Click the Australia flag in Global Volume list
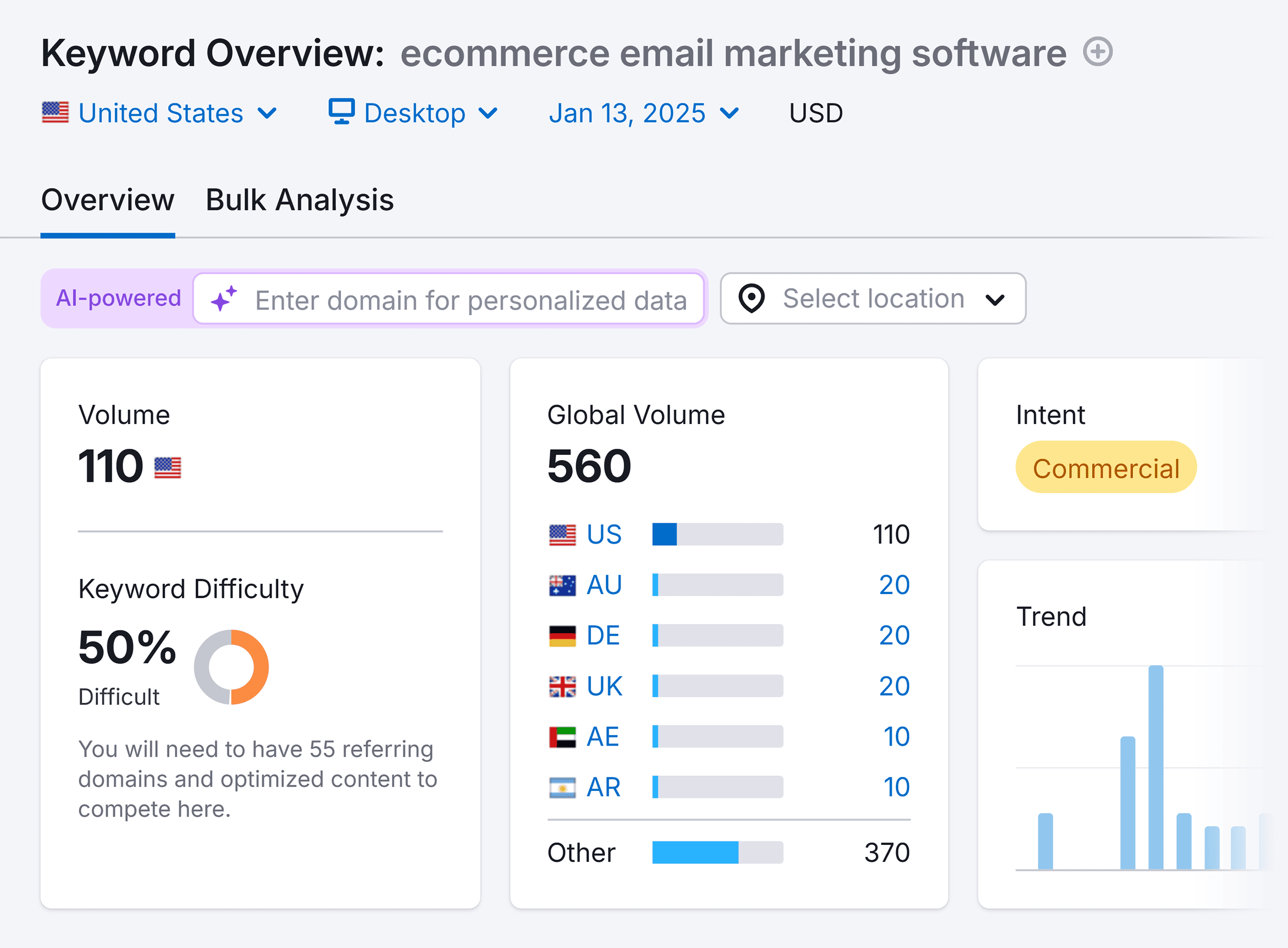The height and width of the screenshot is (948, 1288). tap(563, 585)
